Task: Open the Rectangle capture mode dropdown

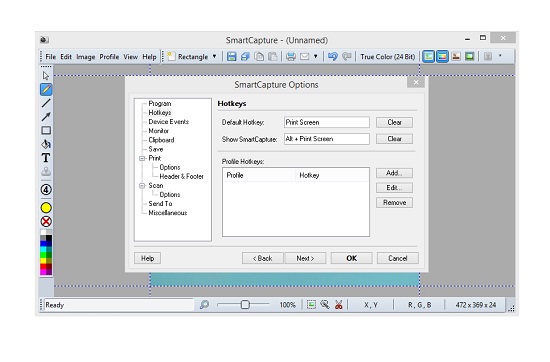Action: click(214, 56)
